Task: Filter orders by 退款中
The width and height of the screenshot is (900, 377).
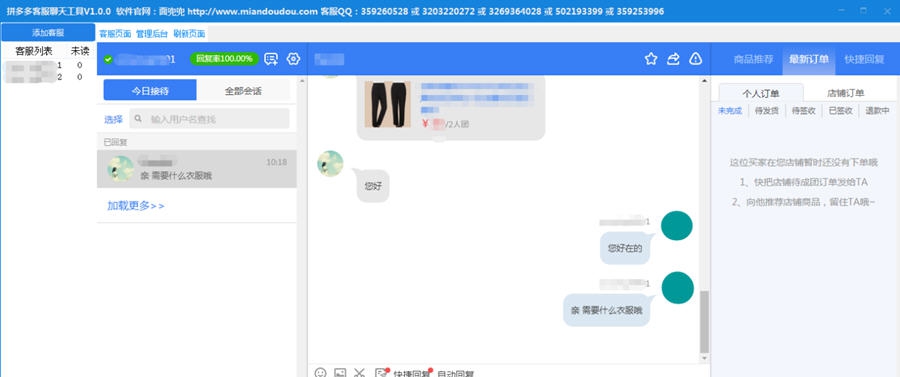Action: coord(877,111)
